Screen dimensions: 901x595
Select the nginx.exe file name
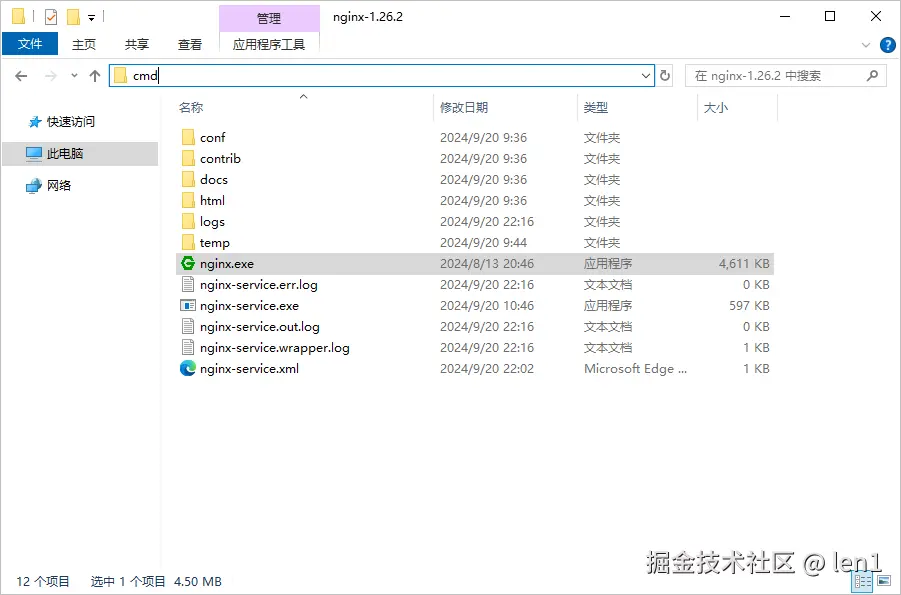226,264
